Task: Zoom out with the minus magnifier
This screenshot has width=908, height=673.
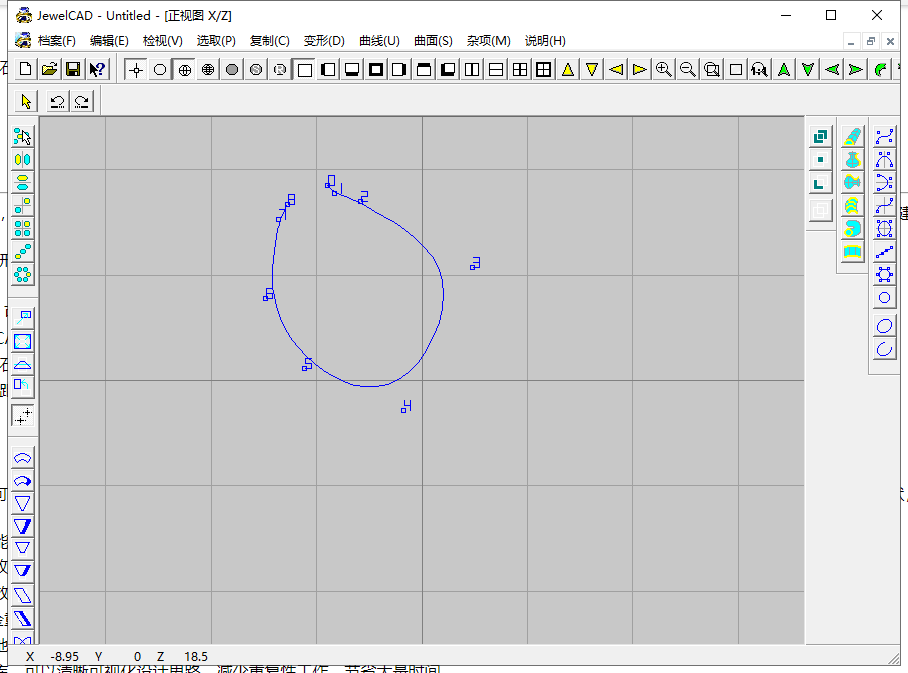Action: coord(688,70)
